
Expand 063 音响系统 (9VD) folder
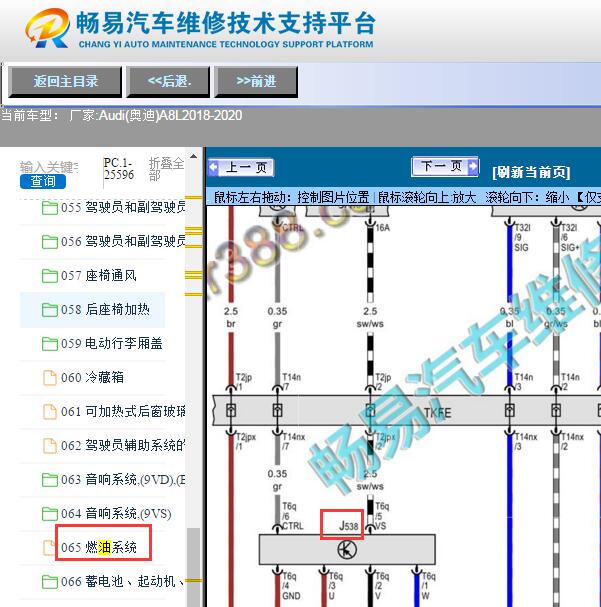point(123,480)
